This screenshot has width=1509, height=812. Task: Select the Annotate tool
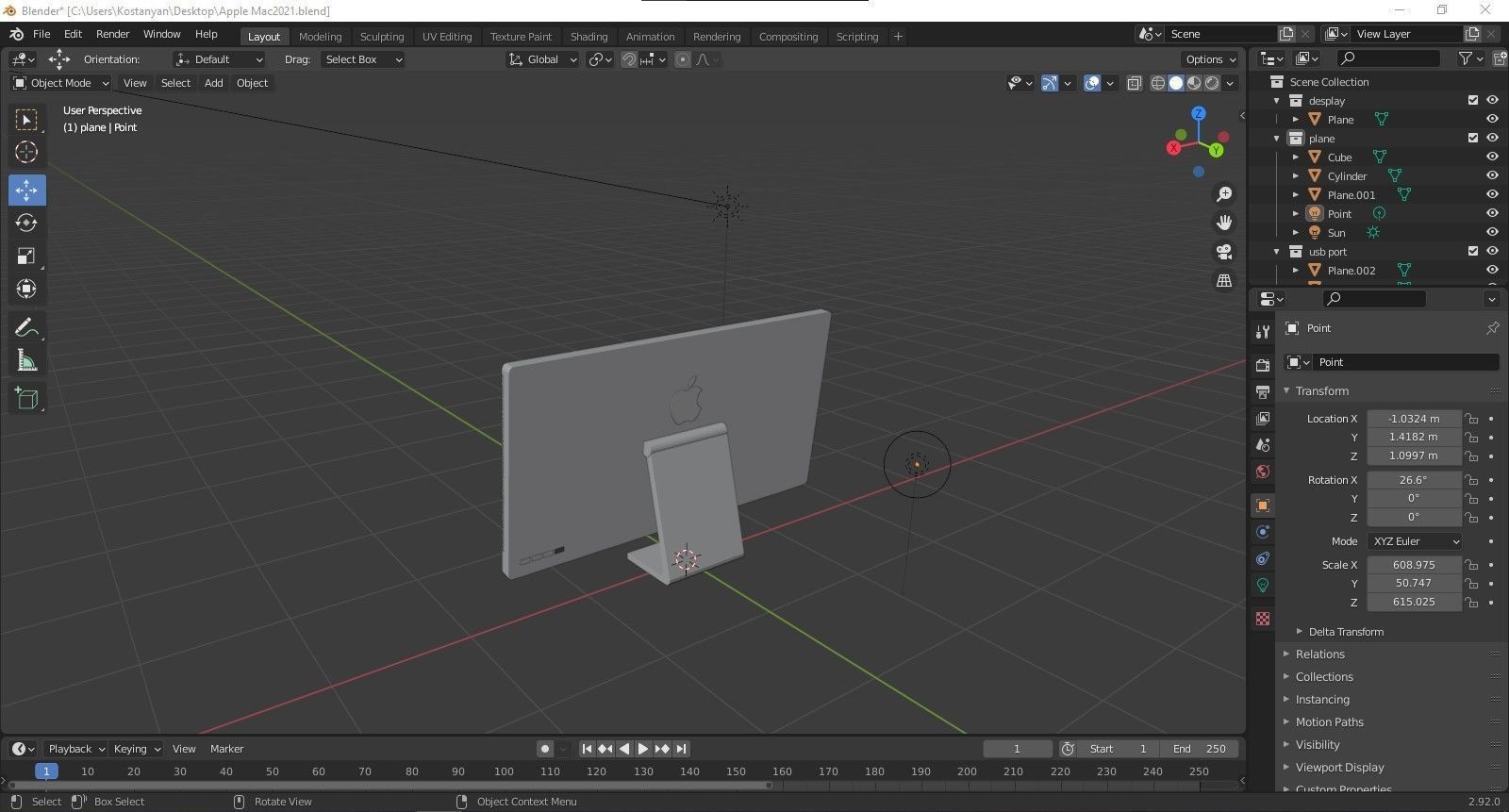(26, 327)
